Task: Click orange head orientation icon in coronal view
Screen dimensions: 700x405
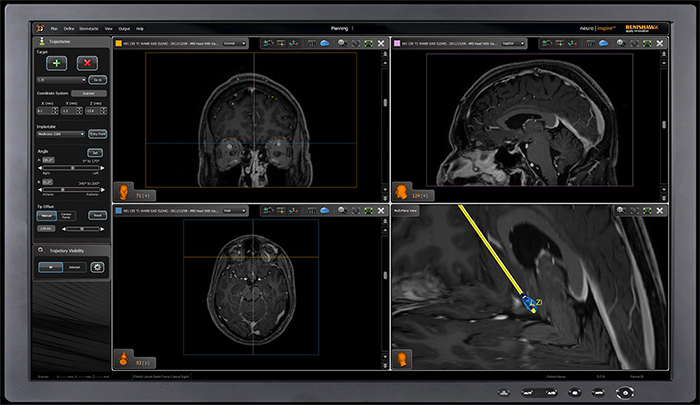Action: coord(123,190)
